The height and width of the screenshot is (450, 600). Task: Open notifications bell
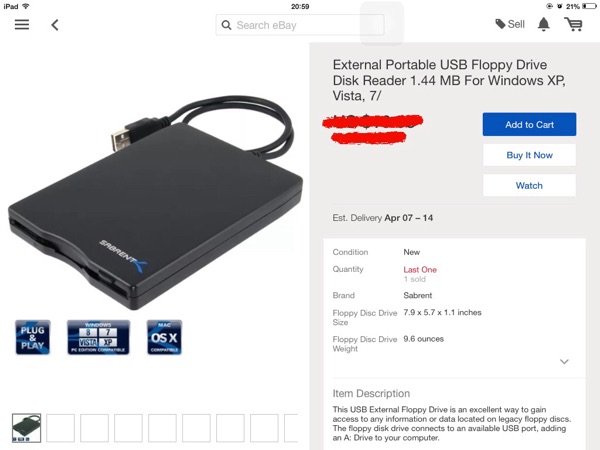[x=543, y=24]
